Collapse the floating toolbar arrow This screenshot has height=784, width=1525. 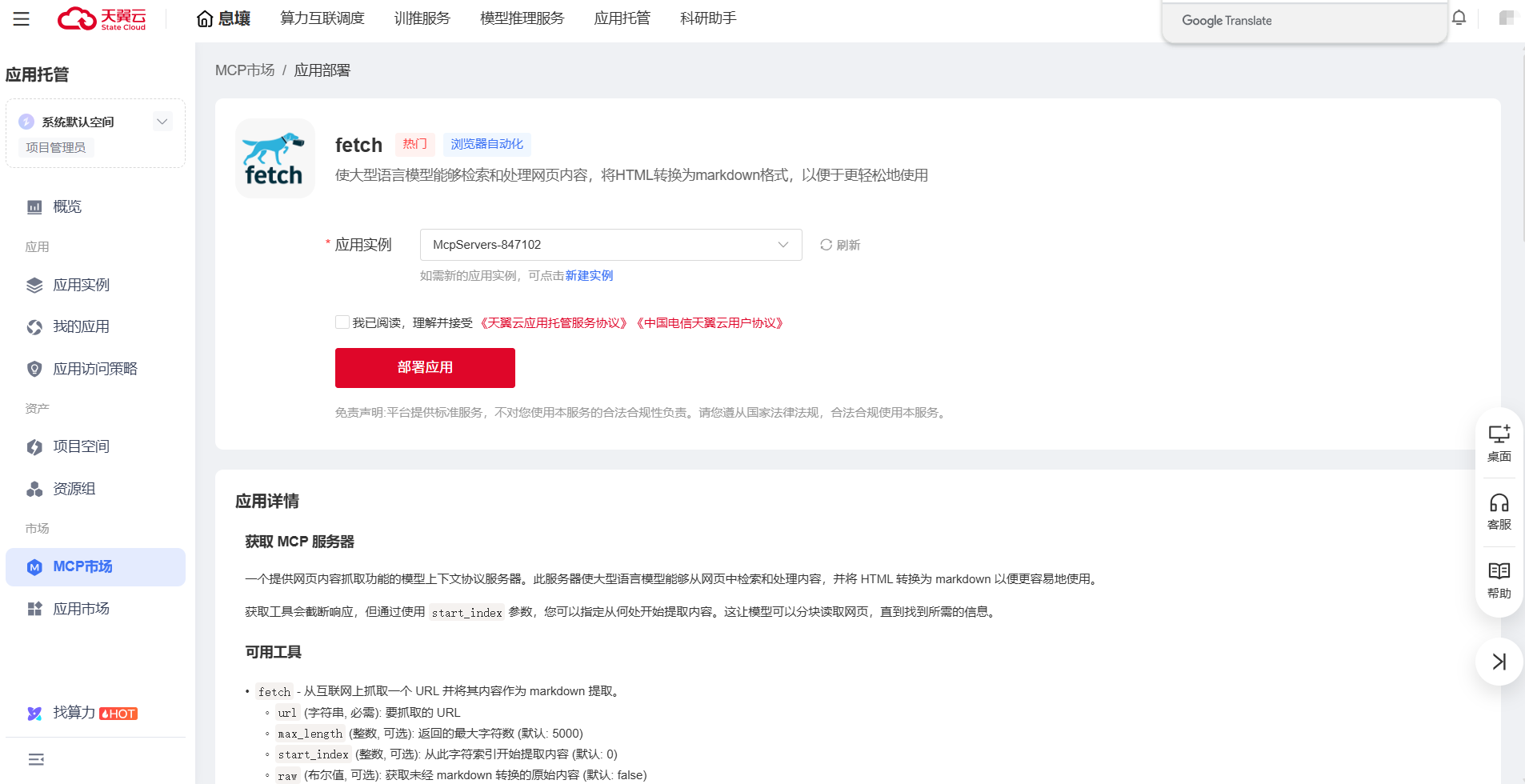pos(1499,662)
